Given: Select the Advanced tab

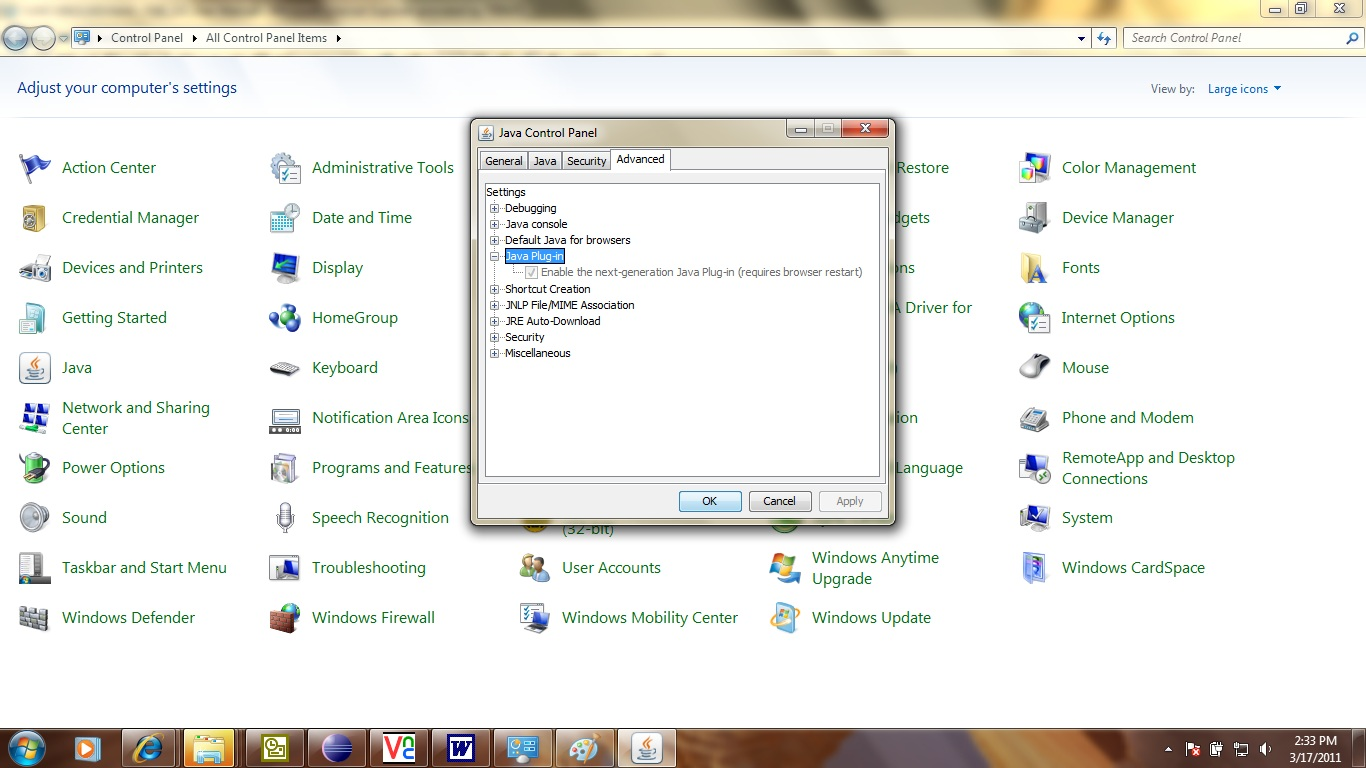Looking at the screenshot, I should pyautogui.click(x=640, y=160).
